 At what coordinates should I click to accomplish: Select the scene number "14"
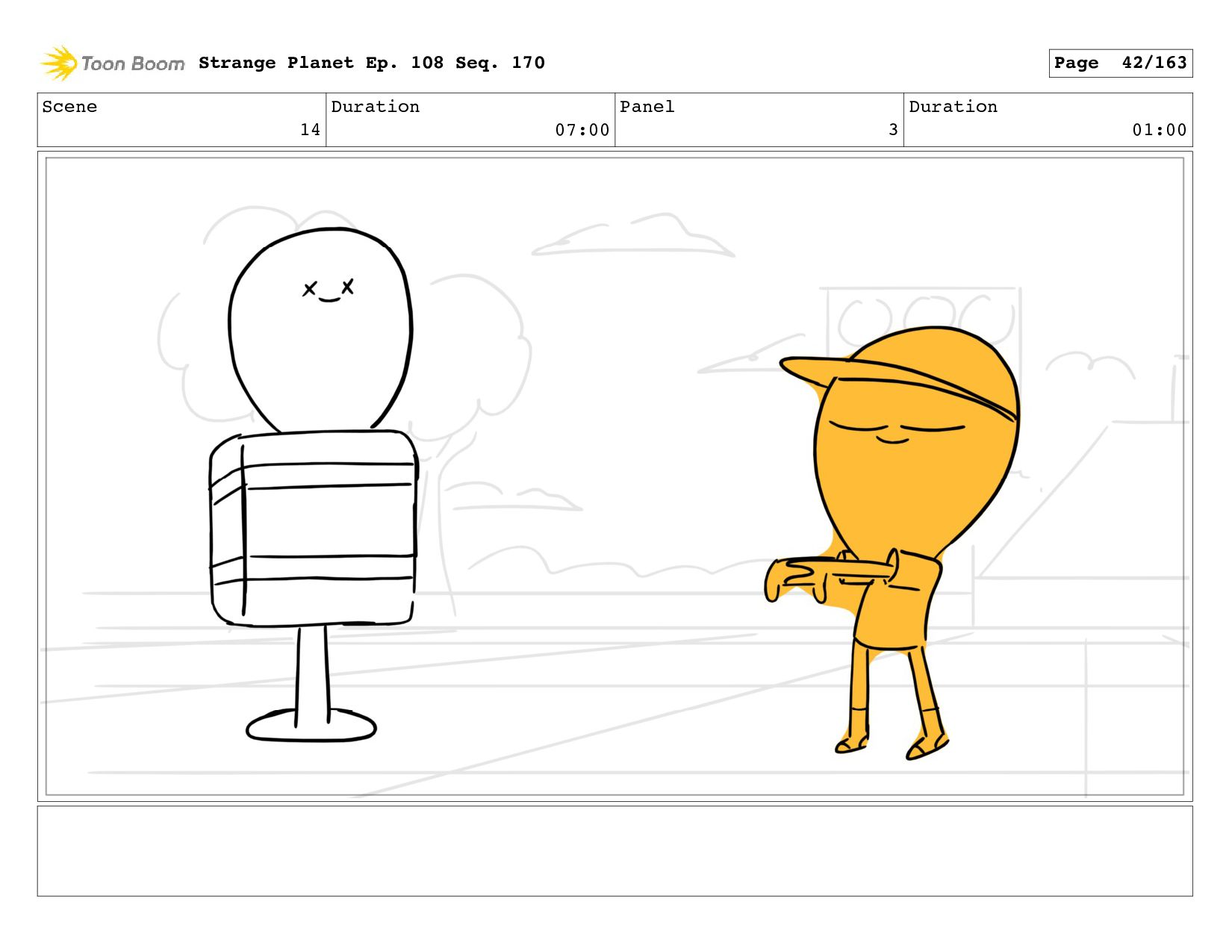pyautogui.click(x=310, y=130)
